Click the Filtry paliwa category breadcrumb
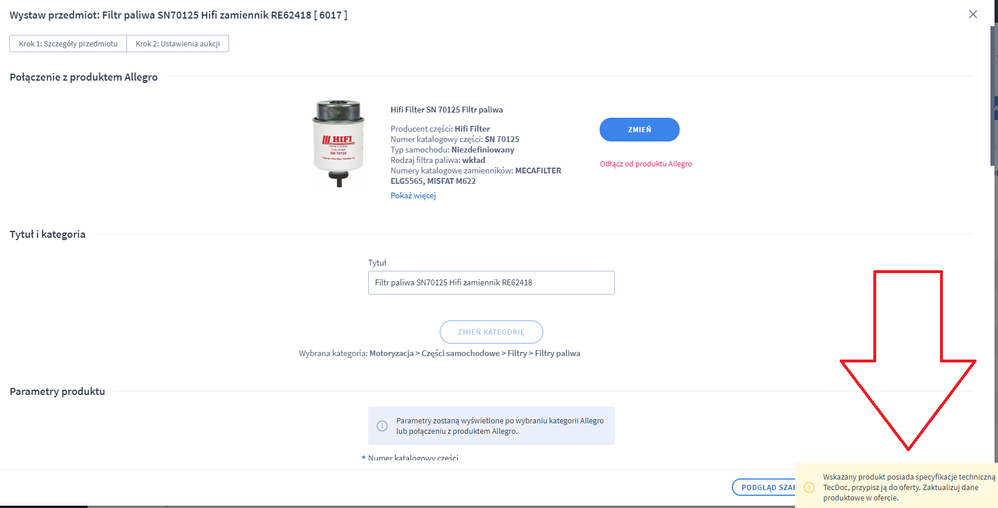The width and height of the screenshot is (998, 508). pyautogui.click(x=558, y=353)
